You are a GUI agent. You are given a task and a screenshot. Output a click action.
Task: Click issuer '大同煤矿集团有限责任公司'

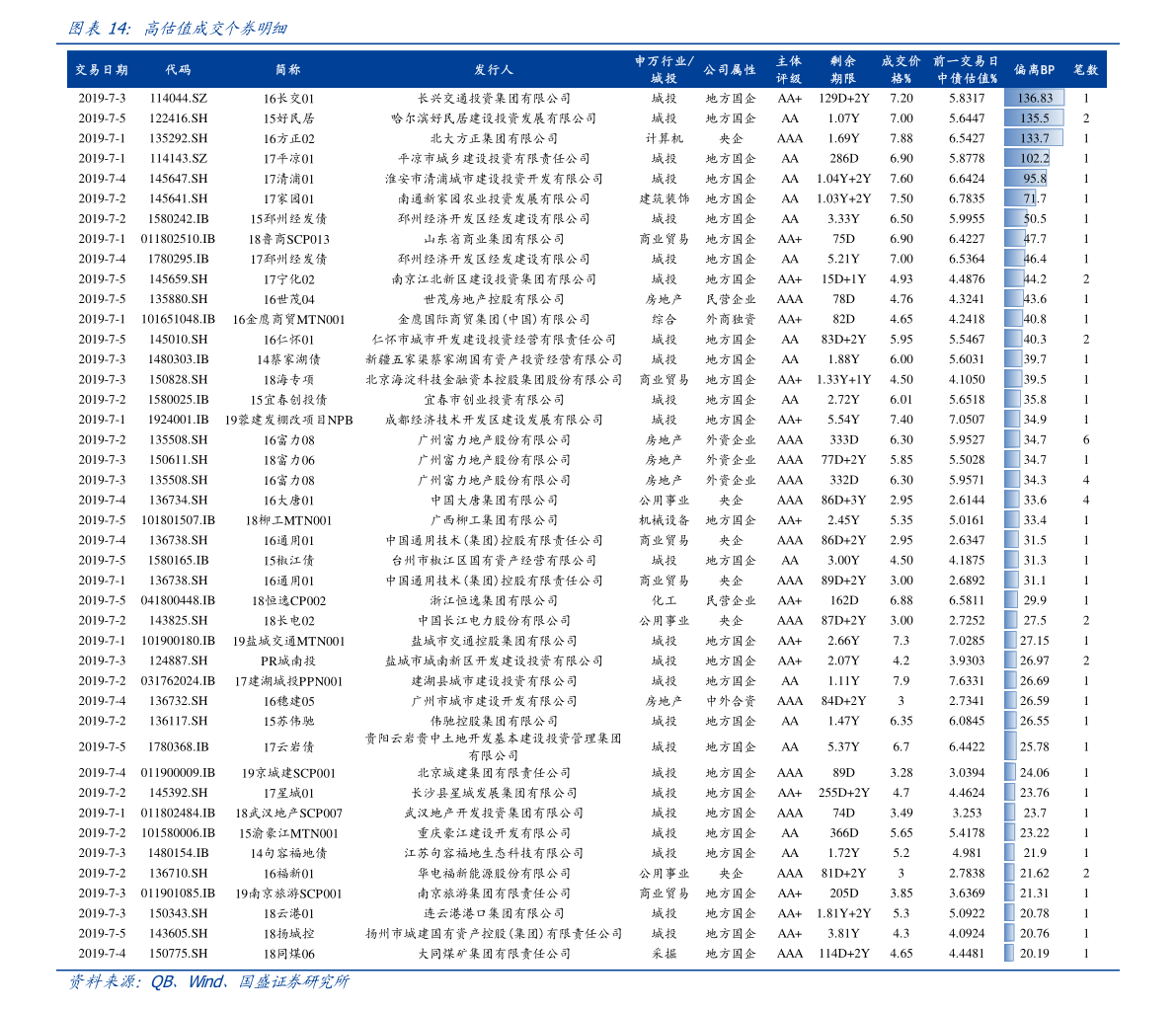pos(494,954)
